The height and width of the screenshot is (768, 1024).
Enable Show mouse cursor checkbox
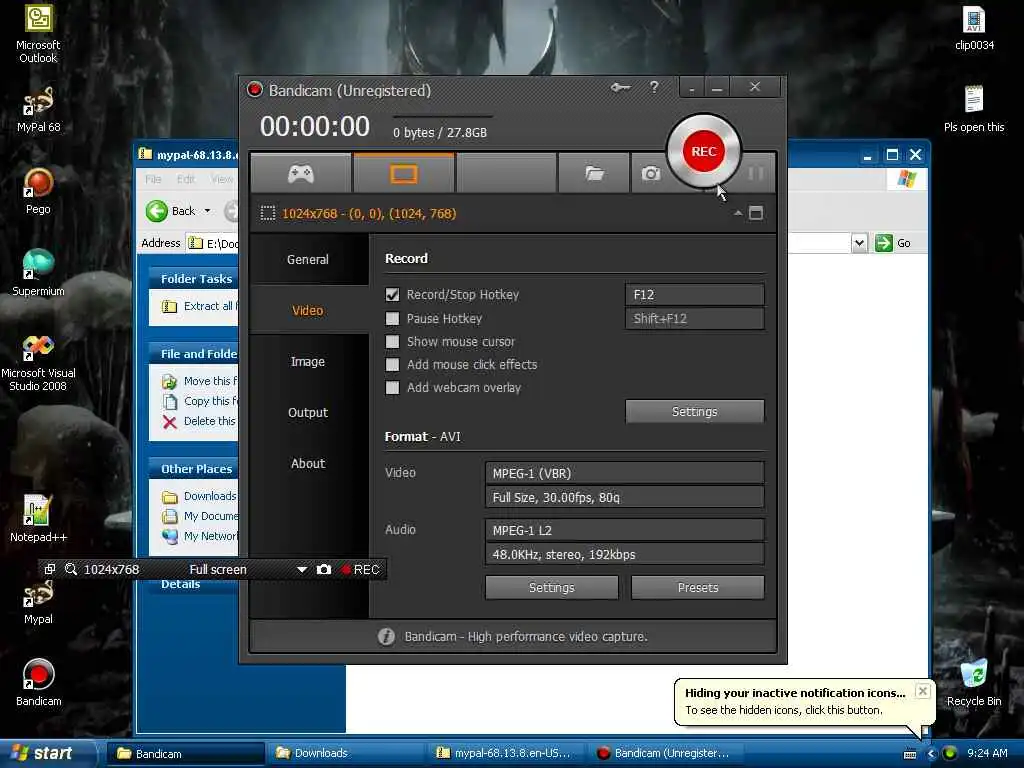pos(392,342)
